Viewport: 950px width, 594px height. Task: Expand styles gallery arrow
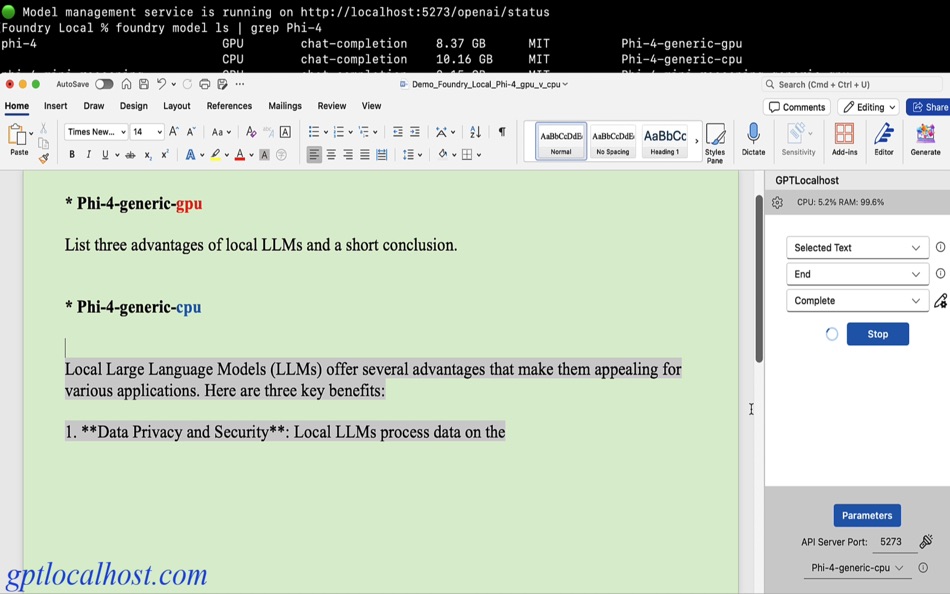click(696, 141)
